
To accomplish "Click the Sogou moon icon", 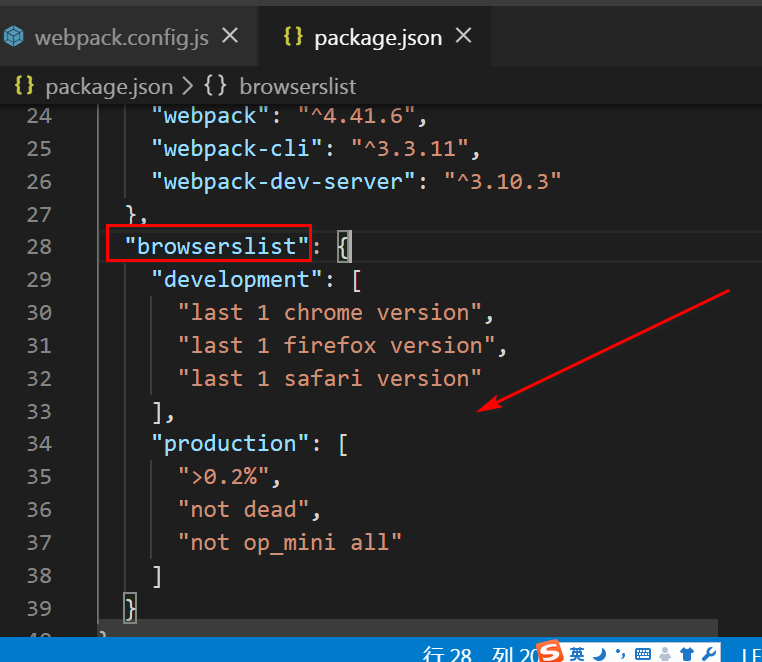I will point(600,654).
